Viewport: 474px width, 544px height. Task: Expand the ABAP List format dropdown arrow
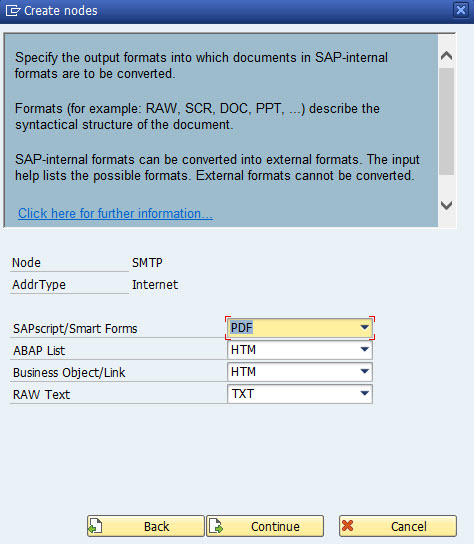(x=364, y=349)
